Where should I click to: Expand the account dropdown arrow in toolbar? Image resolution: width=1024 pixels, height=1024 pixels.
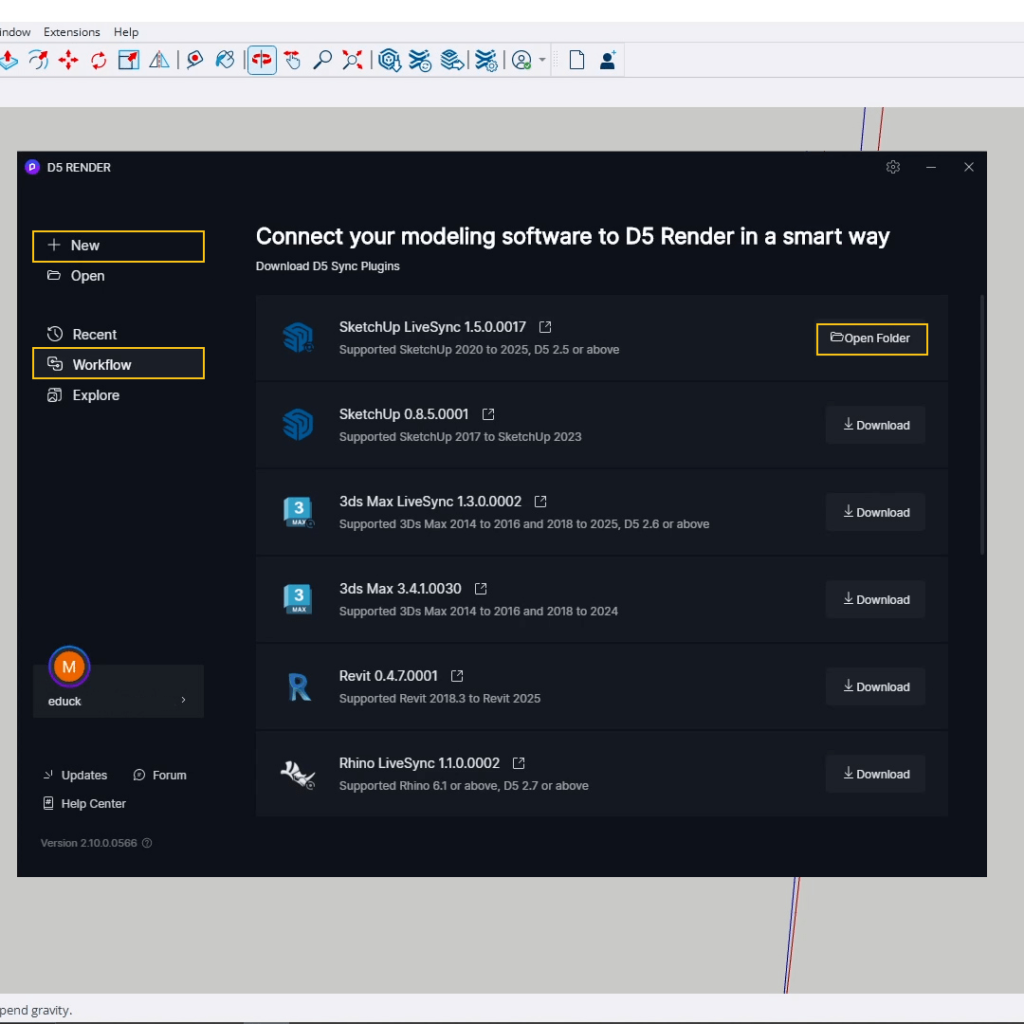point(542,61)
